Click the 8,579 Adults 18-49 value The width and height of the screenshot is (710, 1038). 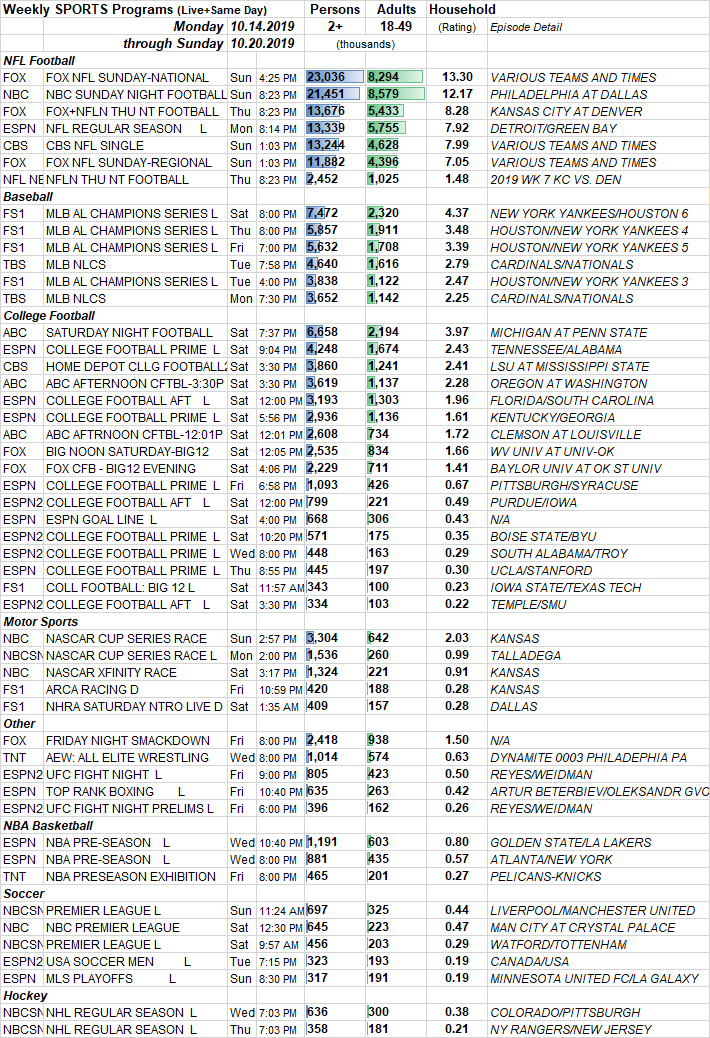pos(396,94)
